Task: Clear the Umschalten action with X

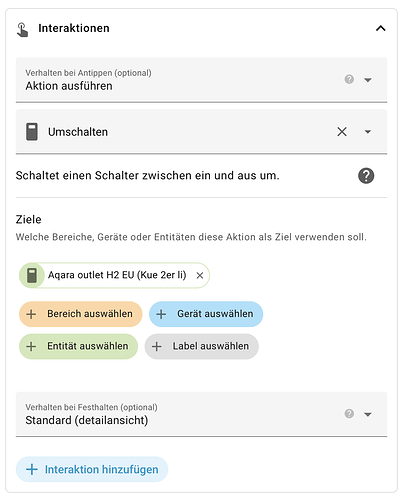Action: [342, 132]
